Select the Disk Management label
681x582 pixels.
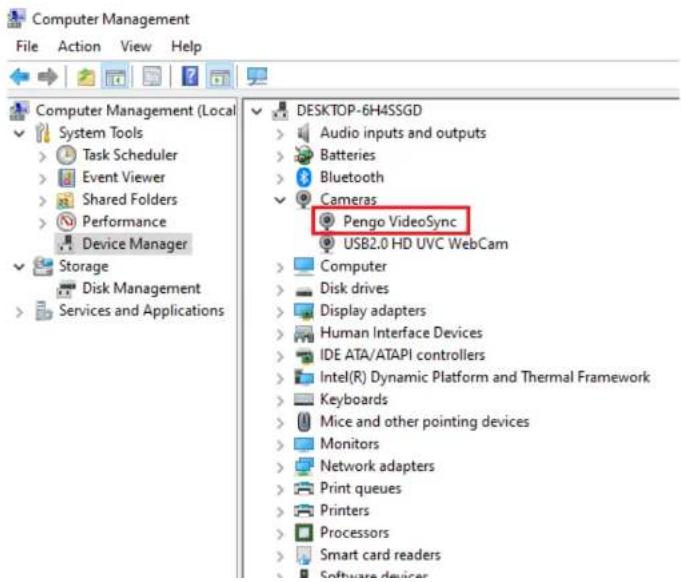tap(142, 288)
